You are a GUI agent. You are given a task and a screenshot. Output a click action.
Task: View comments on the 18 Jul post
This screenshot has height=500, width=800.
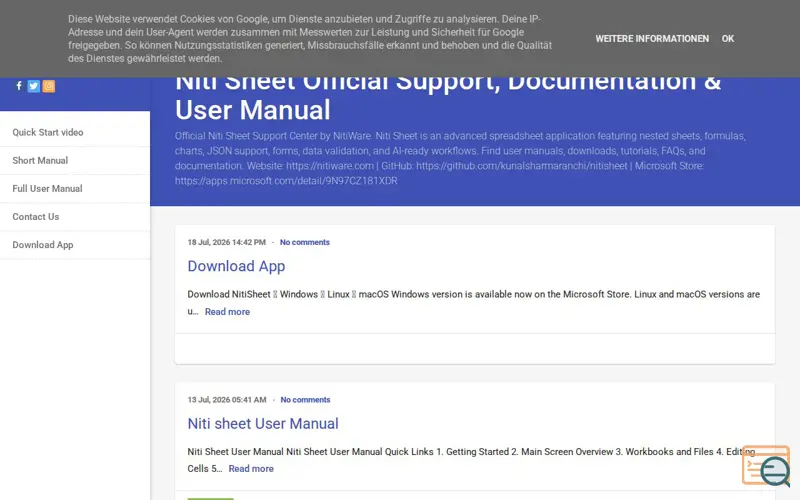tap(305, 242)
